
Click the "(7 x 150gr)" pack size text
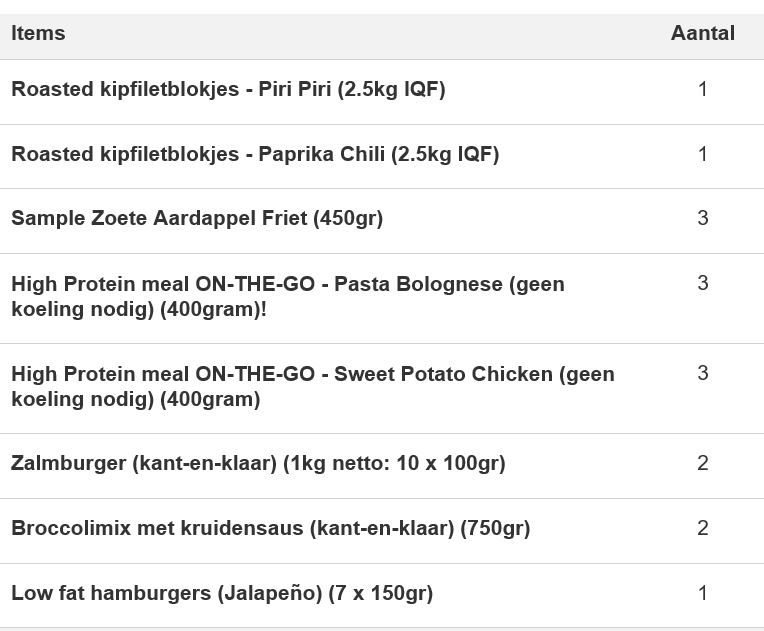click(381, 593)
